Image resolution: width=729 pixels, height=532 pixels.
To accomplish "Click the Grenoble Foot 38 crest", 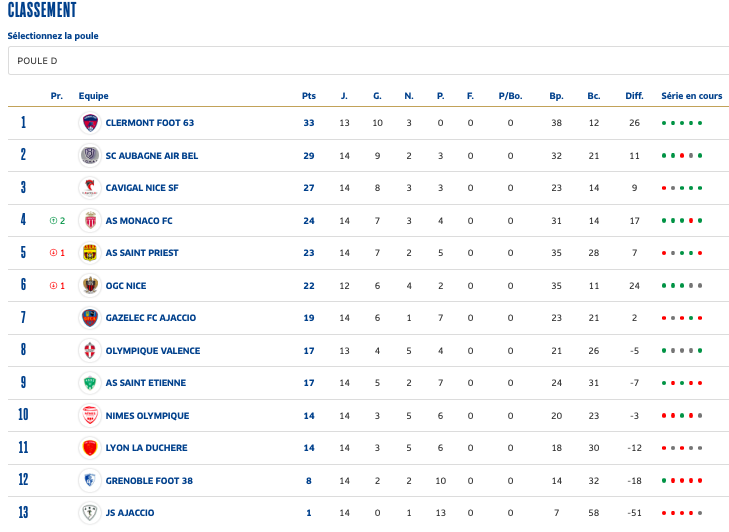I will point(90,481).
